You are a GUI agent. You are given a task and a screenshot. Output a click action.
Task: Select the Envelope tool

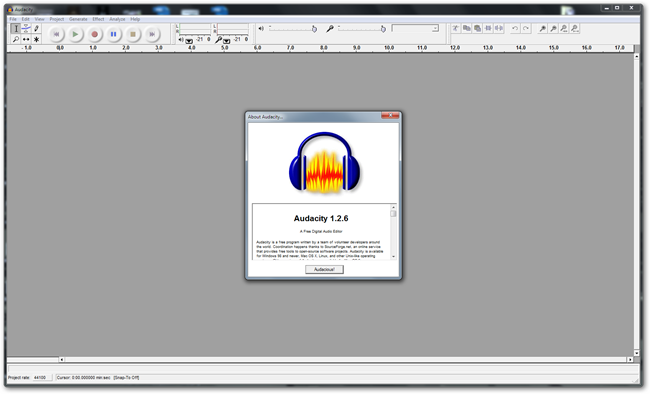point(26,28)
